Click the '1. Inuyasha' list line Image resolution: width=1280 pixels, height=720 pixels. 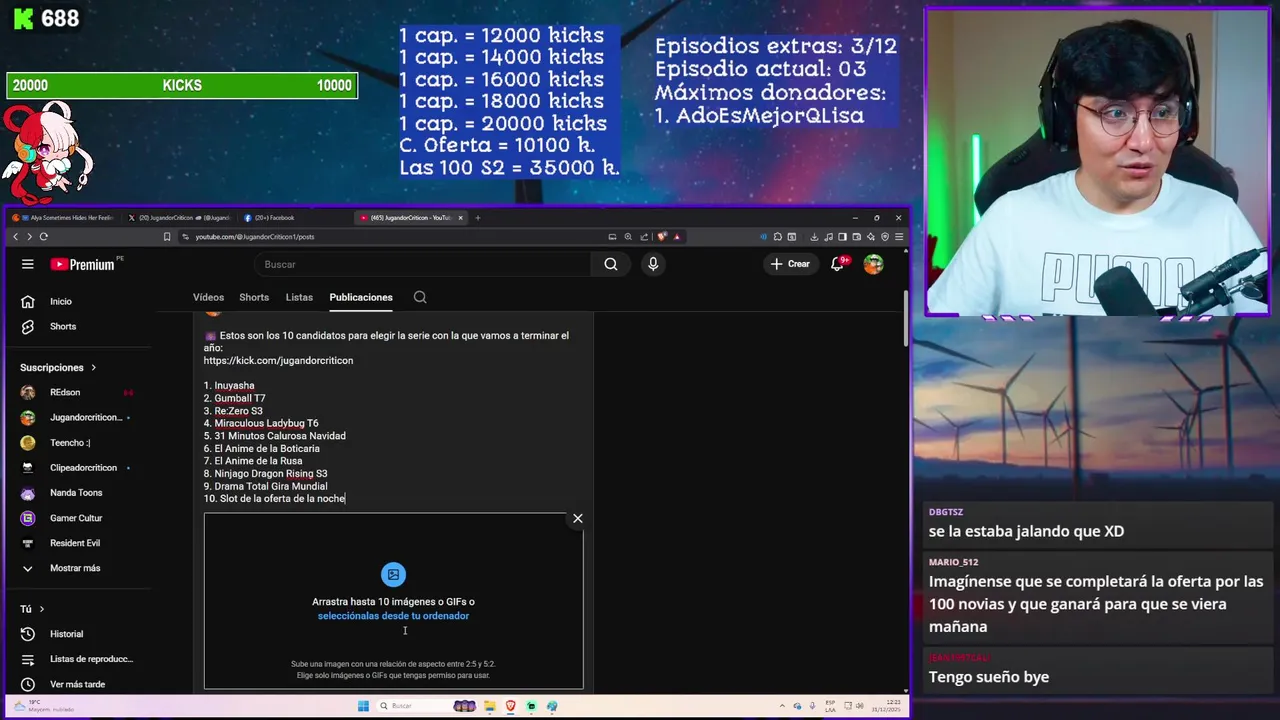tap(229, 385)
